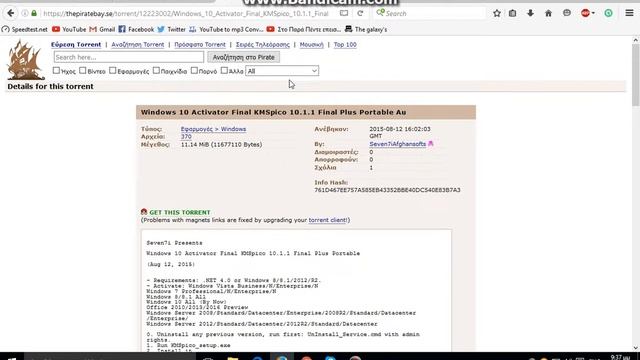Click the Info Hash value text

pos(387,190)
